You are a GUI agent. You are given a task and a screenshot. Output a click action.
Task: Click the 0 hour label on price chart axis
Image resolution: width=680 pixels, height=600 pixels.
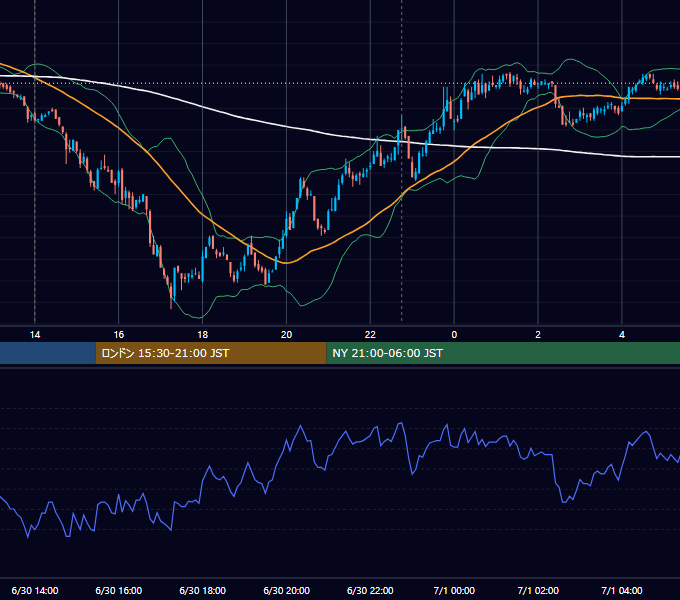click(454, 335)
